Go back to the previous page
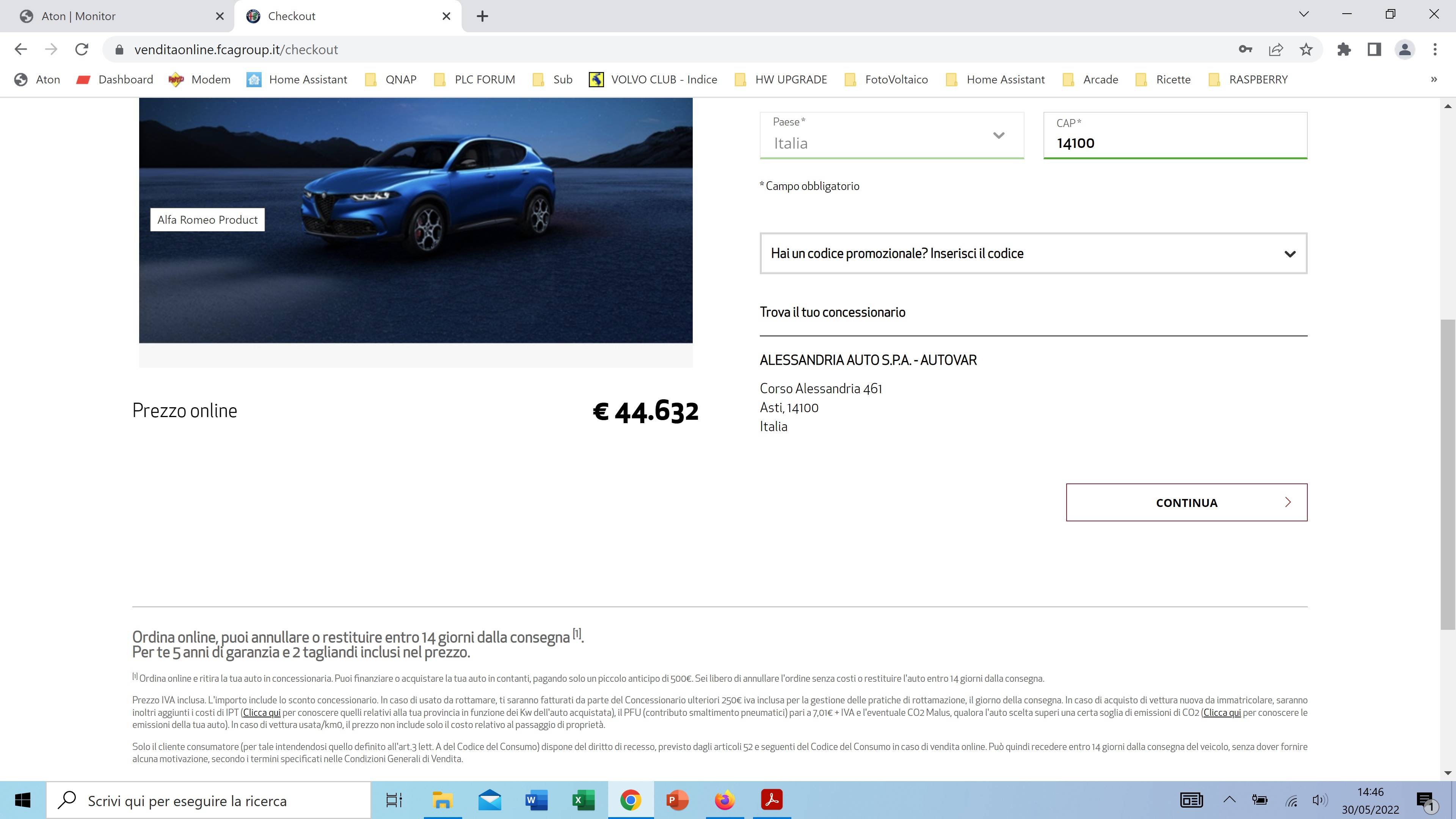This screenshot has height=819, width=1456. [x=20, y=49]
